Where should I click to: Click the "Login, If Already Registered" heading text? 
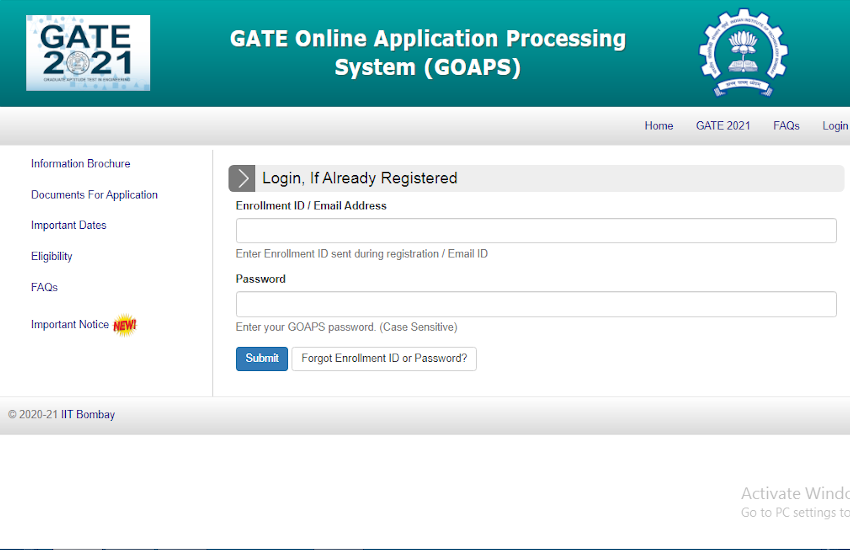point(360,178)
